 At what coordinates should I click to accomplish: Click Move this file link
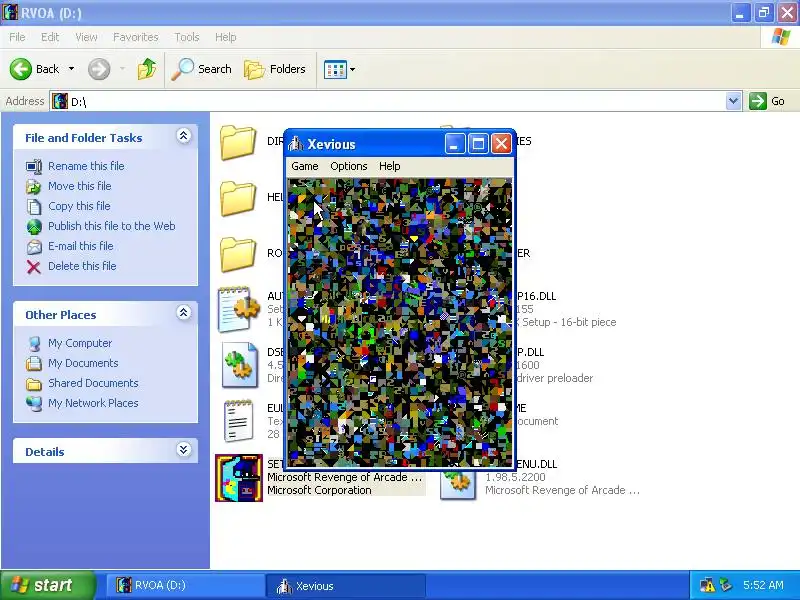tap(80, 186)
